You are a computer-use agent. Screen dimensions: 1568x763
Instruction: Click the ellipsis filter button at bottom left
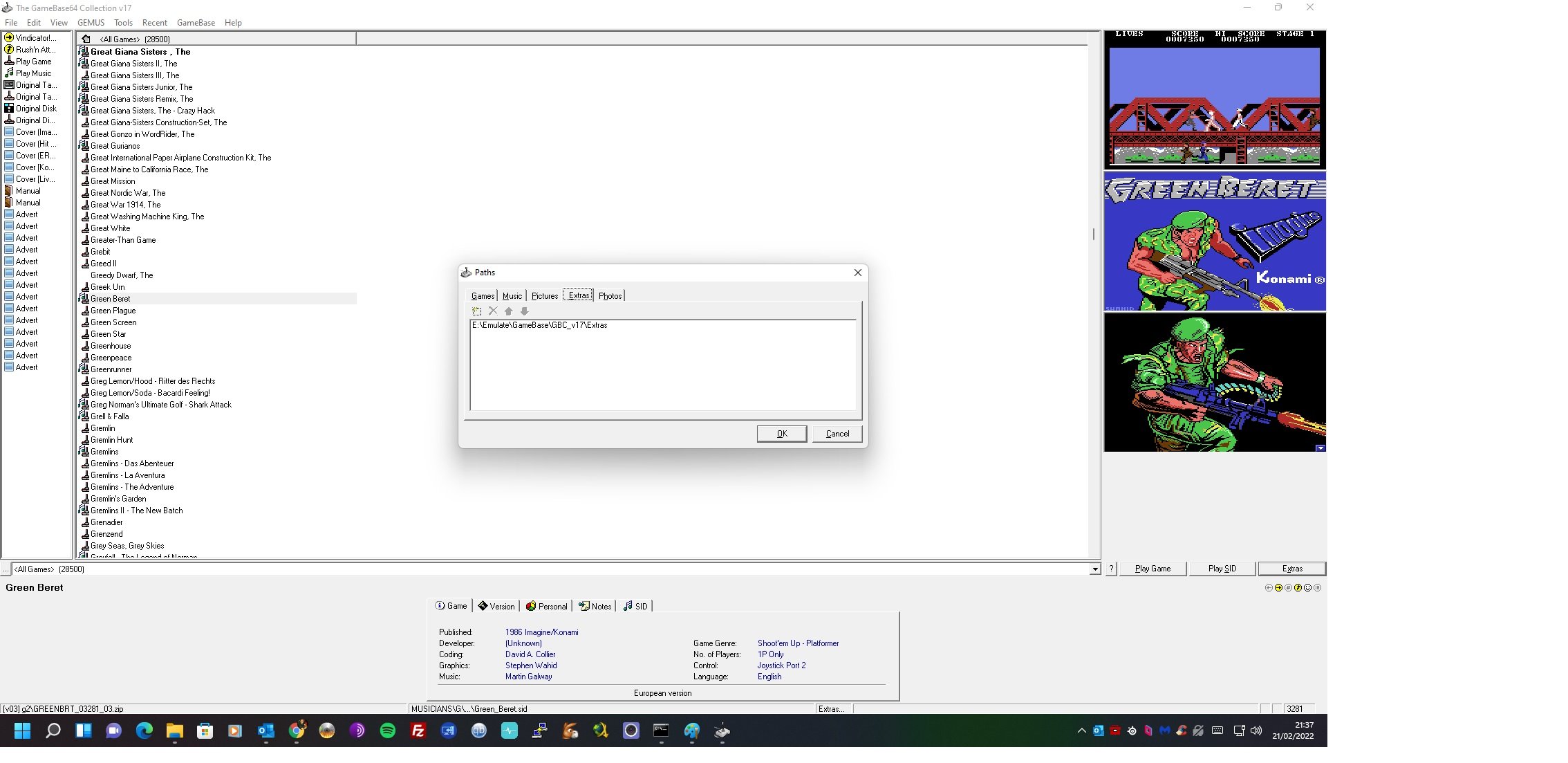tap(6, 569)
